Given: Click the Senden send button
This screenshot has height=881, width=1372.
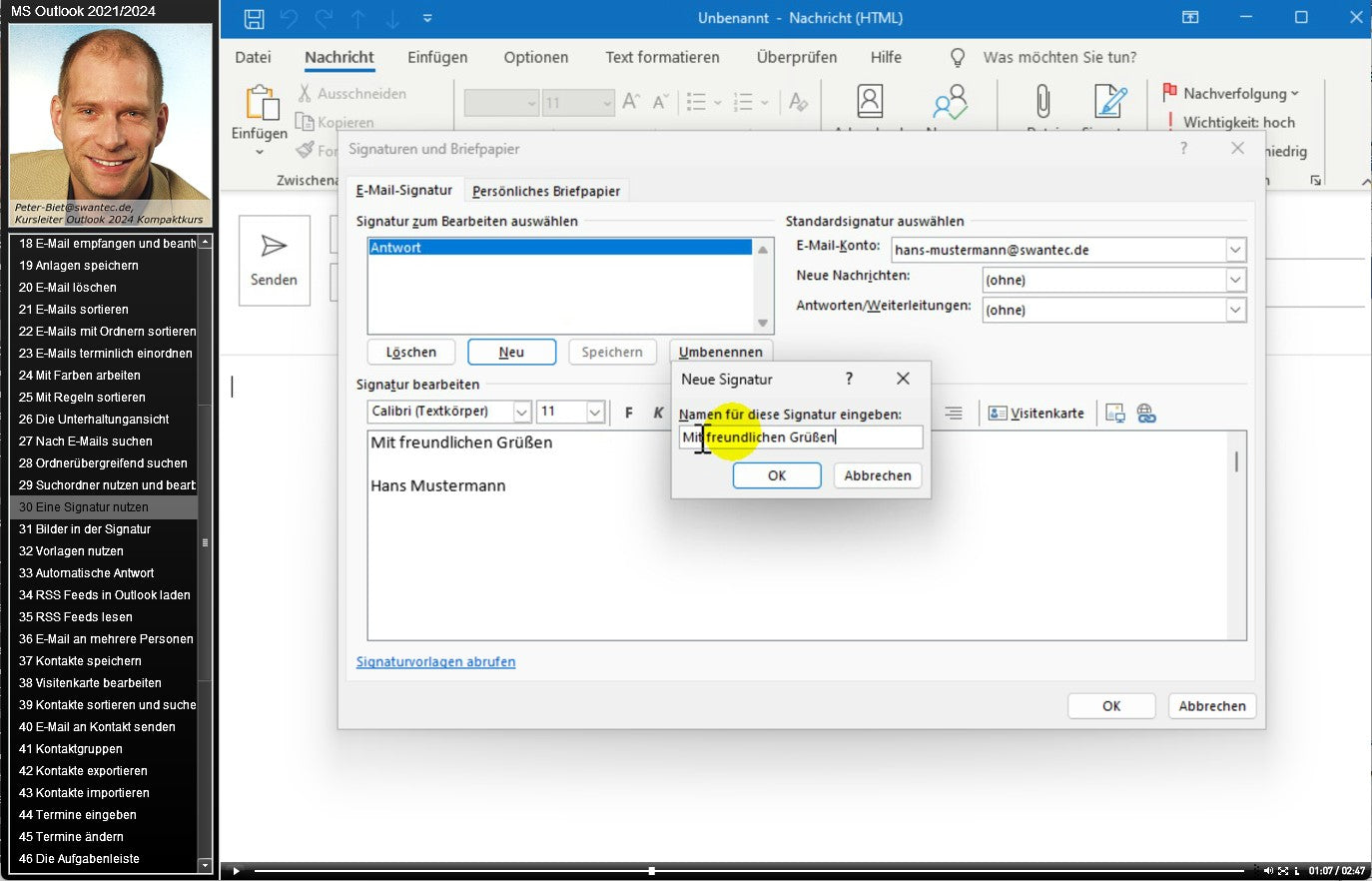Looking at the screenshot, I should point(274,261).
